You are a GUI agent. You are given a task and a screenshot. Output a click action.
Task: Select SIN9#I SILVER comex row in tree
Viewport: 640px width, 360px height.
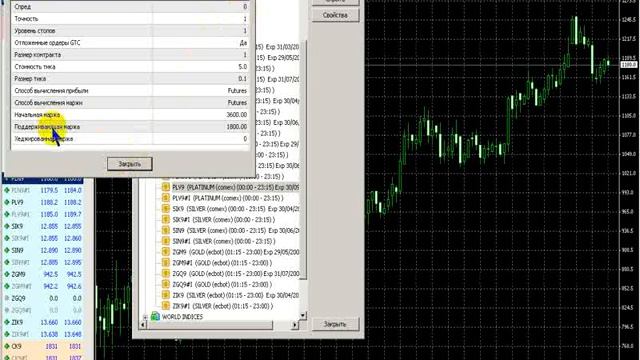[224, 241]
